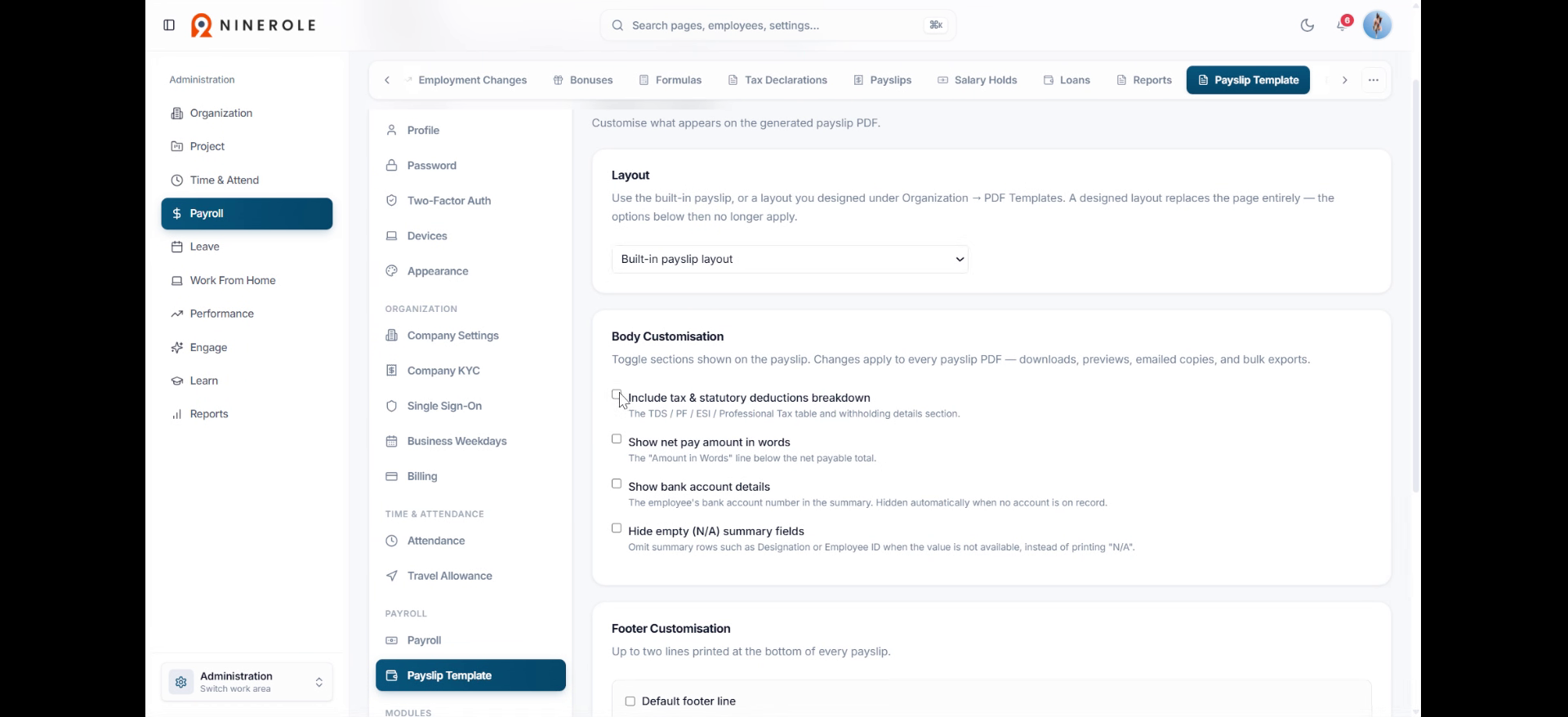Image resolution: width=1568 pixels, height=717 pixels.
Task: Click the search pages input field
Action: click(x=777, y=25)
